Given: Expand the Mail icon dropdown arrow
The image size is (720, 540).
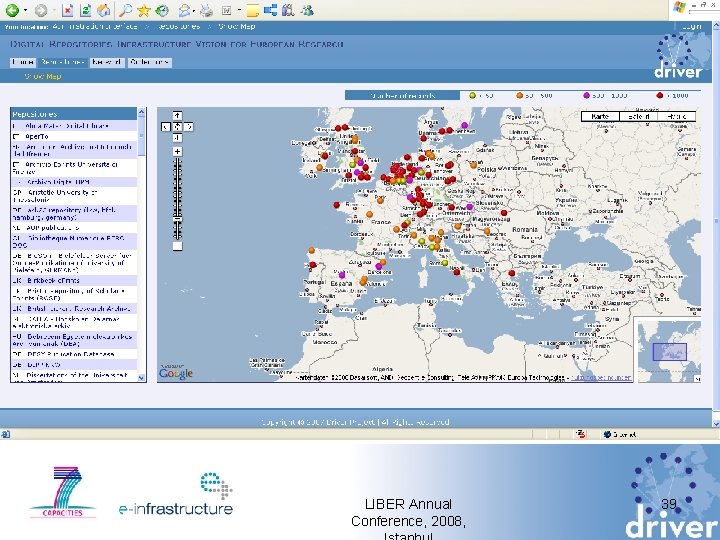Looking at the screenshot, I should tap(194, 10).
